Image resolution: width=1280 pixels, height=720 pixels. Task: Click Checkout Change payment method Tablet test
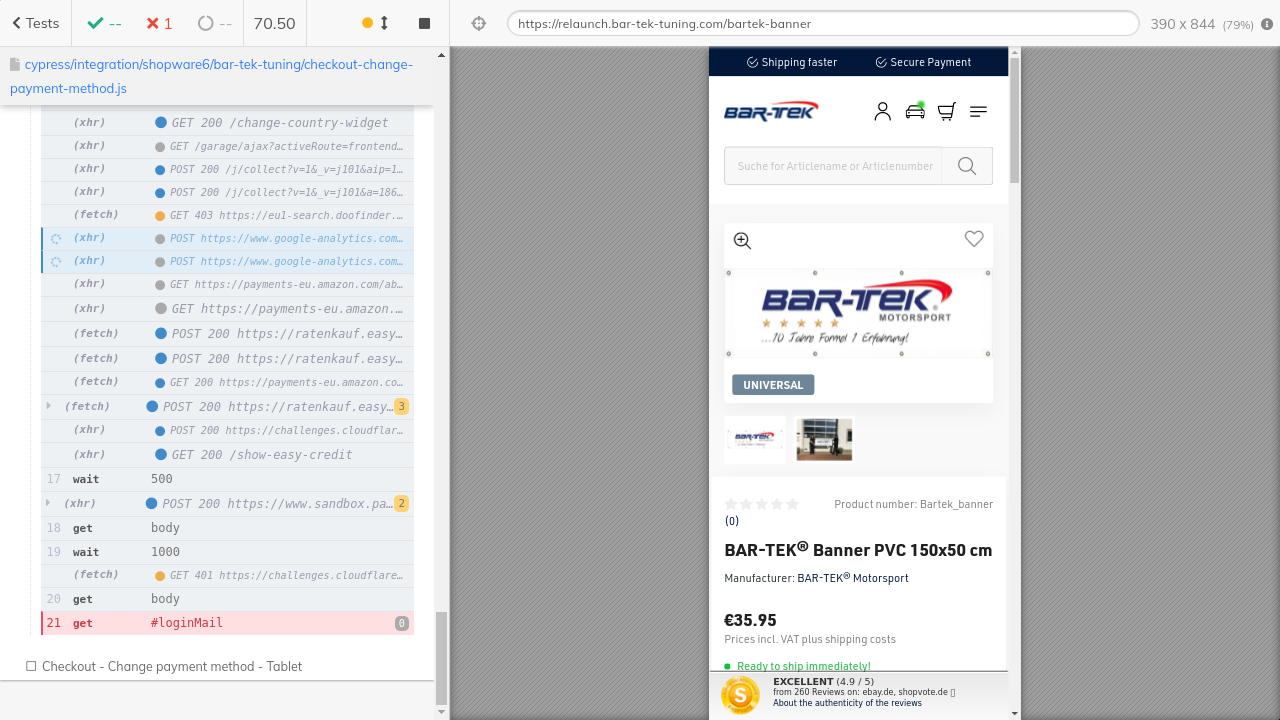(x=171, y=666)
